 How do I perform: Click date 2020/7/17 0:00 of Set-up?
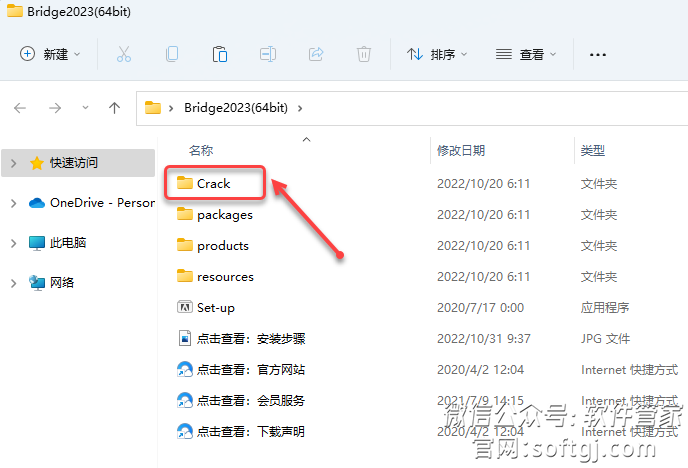click(x=480, y=307)
